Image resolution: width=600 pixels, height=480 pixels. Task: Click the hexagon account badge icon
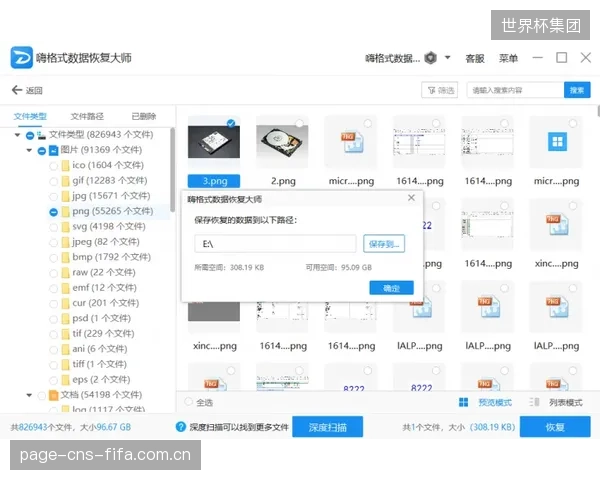pyautogui.click(x=431, y=58)
